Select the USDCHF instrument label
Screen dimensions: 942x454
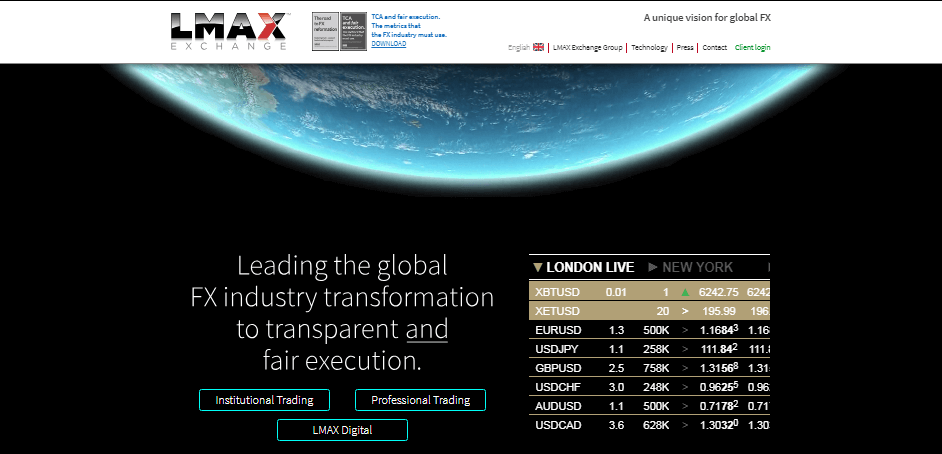point(558,387)
